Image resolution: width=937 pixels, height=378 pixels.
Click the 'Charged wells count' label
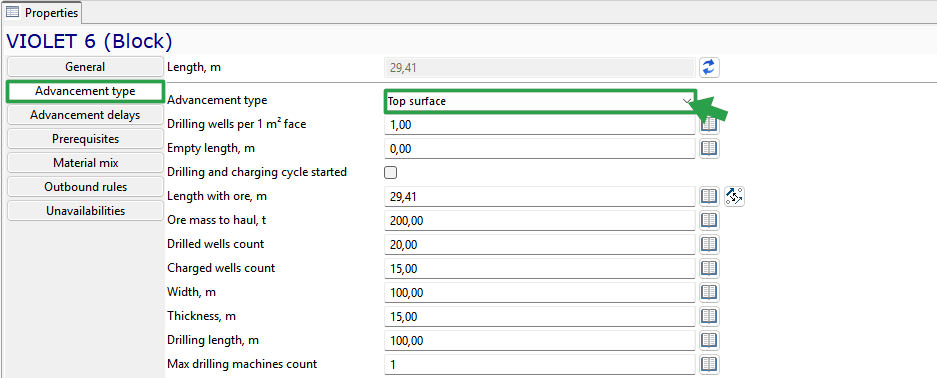tap(221, 268)
